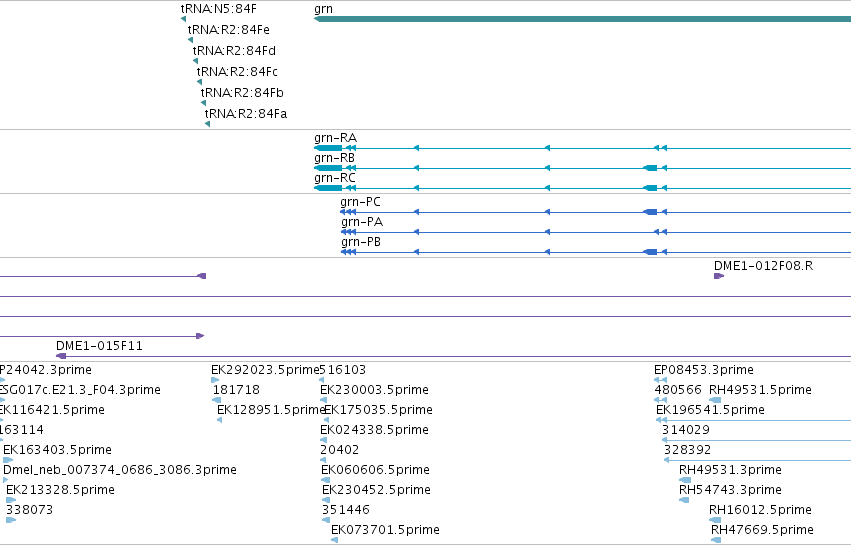Select the grn-PB protein label
This screenshot has width=851, height=545.
361,242
